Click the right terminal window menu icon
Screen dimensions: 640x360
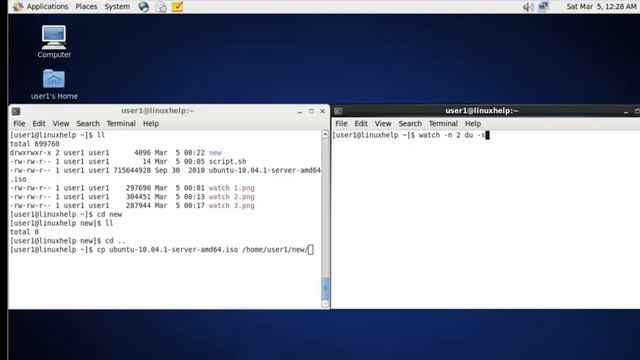(x=338, y=111)
